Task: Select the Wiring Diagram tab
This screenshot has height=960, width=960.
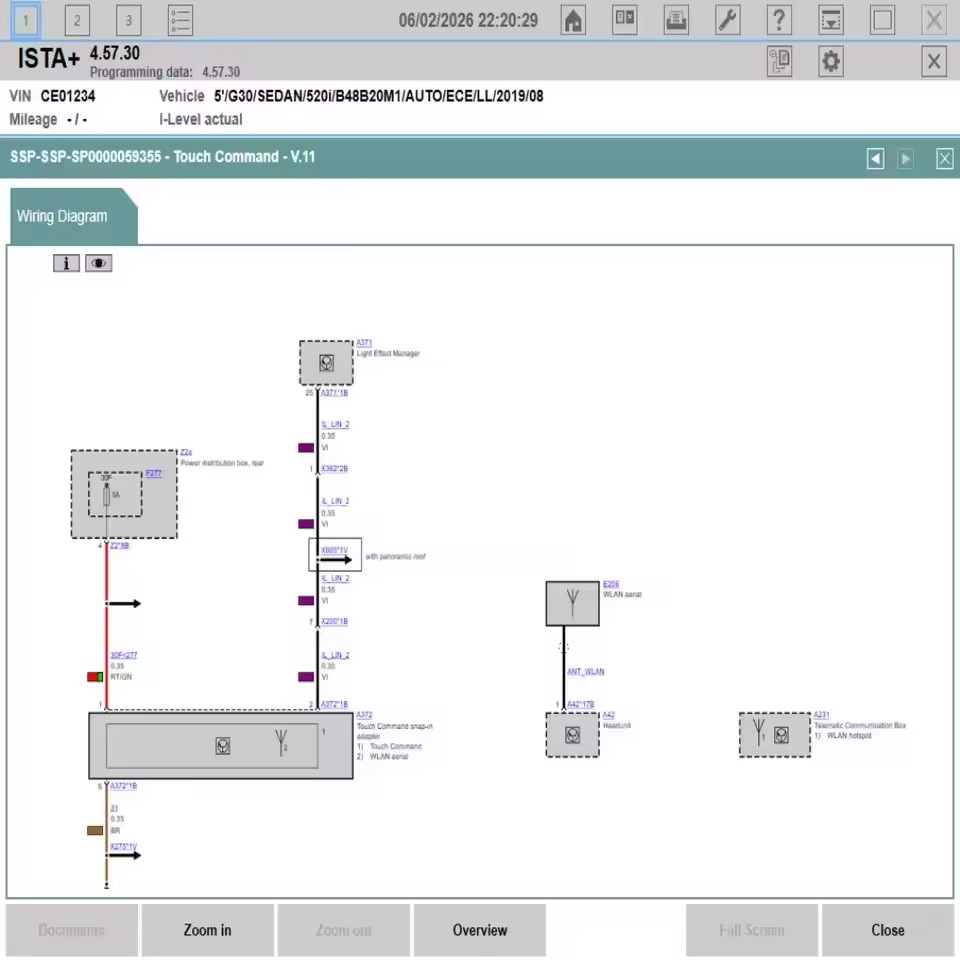Action: click(x=73, y=216)
